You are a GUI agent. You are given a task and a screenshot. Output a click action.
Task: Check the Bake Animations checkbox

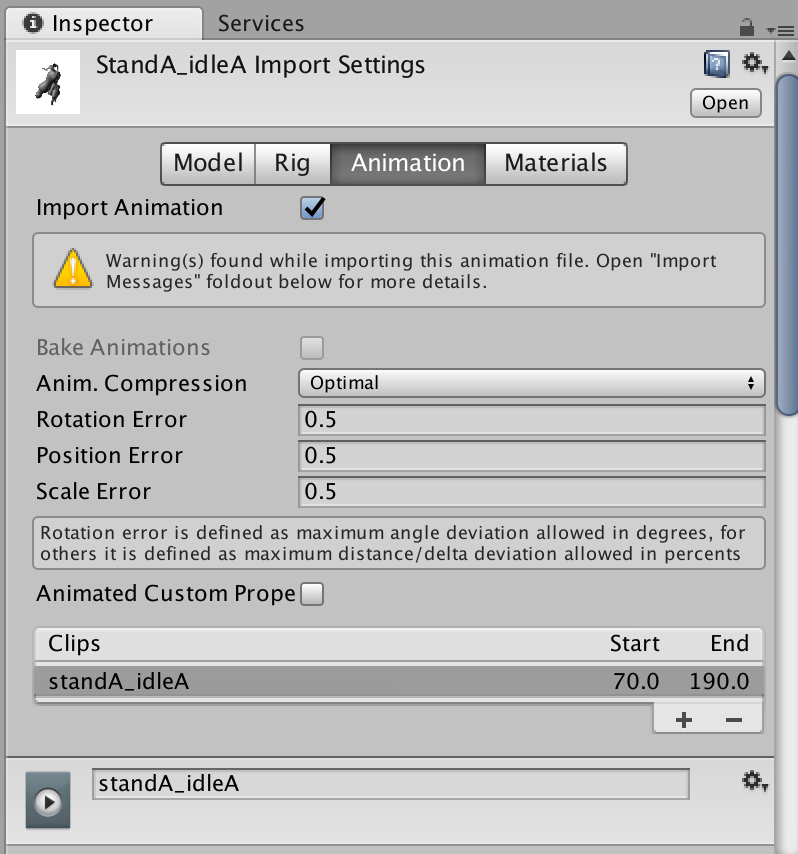point(310,347)
